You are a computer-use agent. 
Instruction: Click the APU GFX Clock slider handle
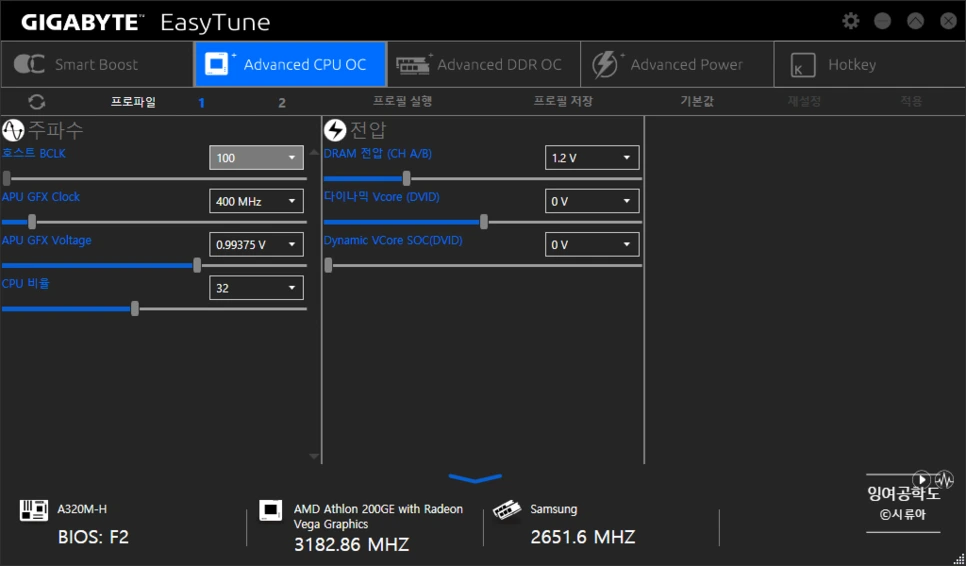pos(32,222)
